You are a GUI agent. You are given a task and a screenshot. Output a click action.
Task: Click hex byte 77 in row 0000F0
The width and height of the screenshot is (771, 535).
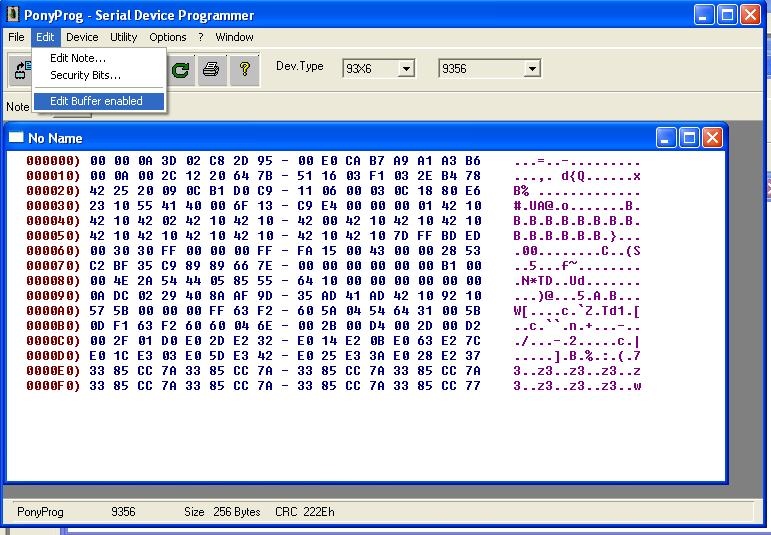(473, 386)
